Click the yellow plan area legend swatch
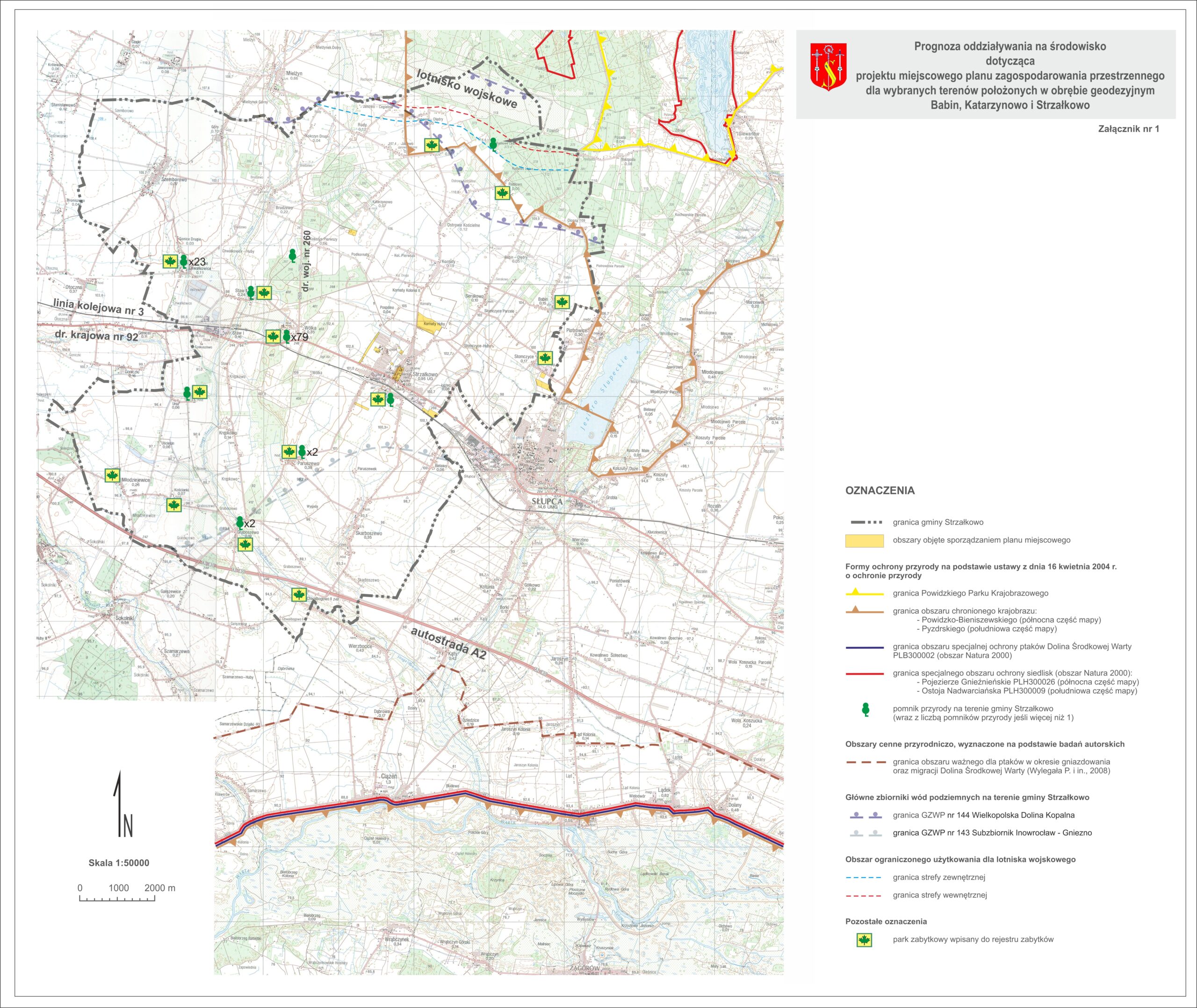1197x1008 pixels. pos(864,540)
